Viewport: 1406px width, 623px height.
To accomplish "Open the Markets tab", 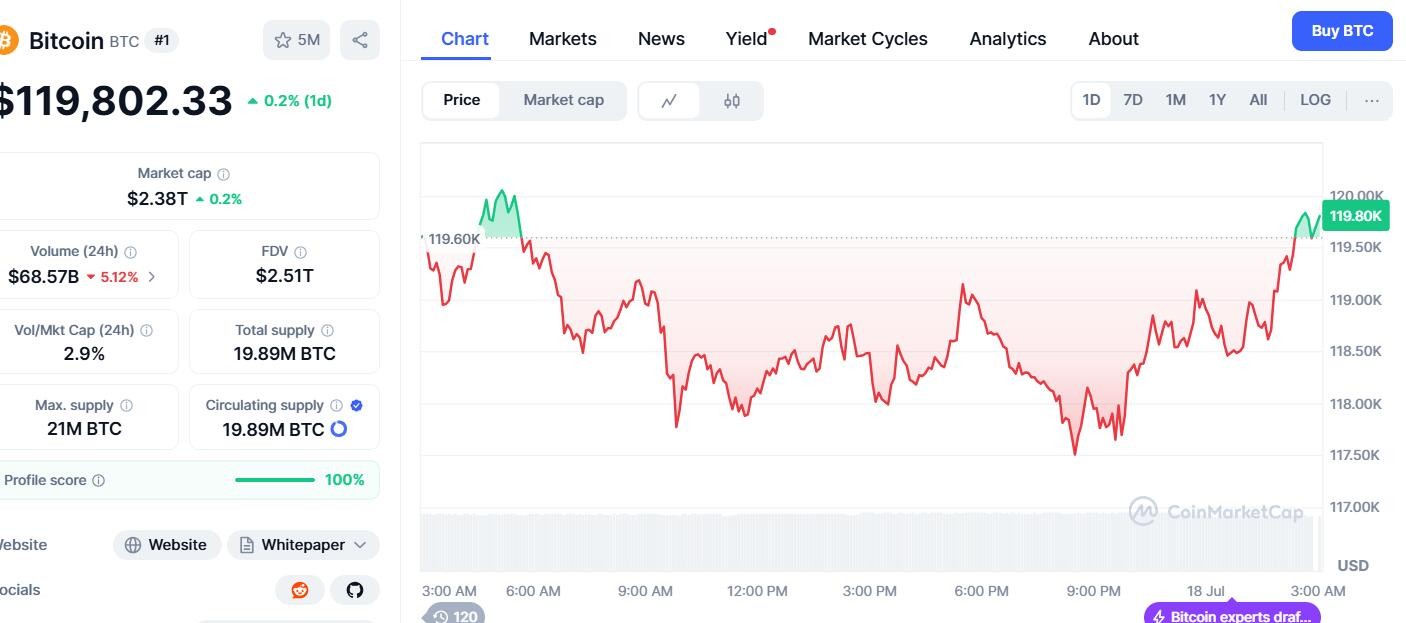I will 562,39.
